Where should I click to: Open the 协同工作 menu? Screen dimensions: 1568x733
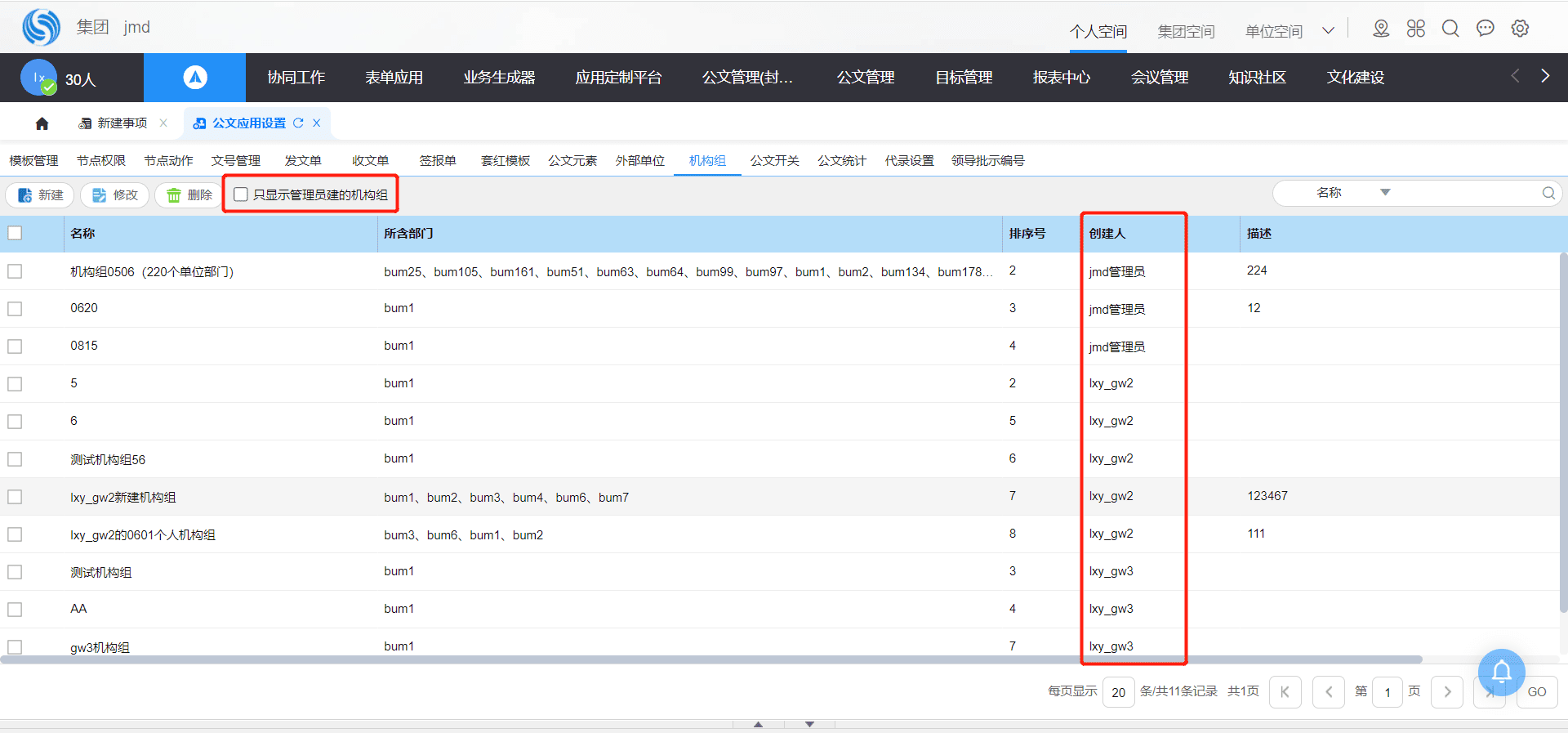tap(296, 78)
